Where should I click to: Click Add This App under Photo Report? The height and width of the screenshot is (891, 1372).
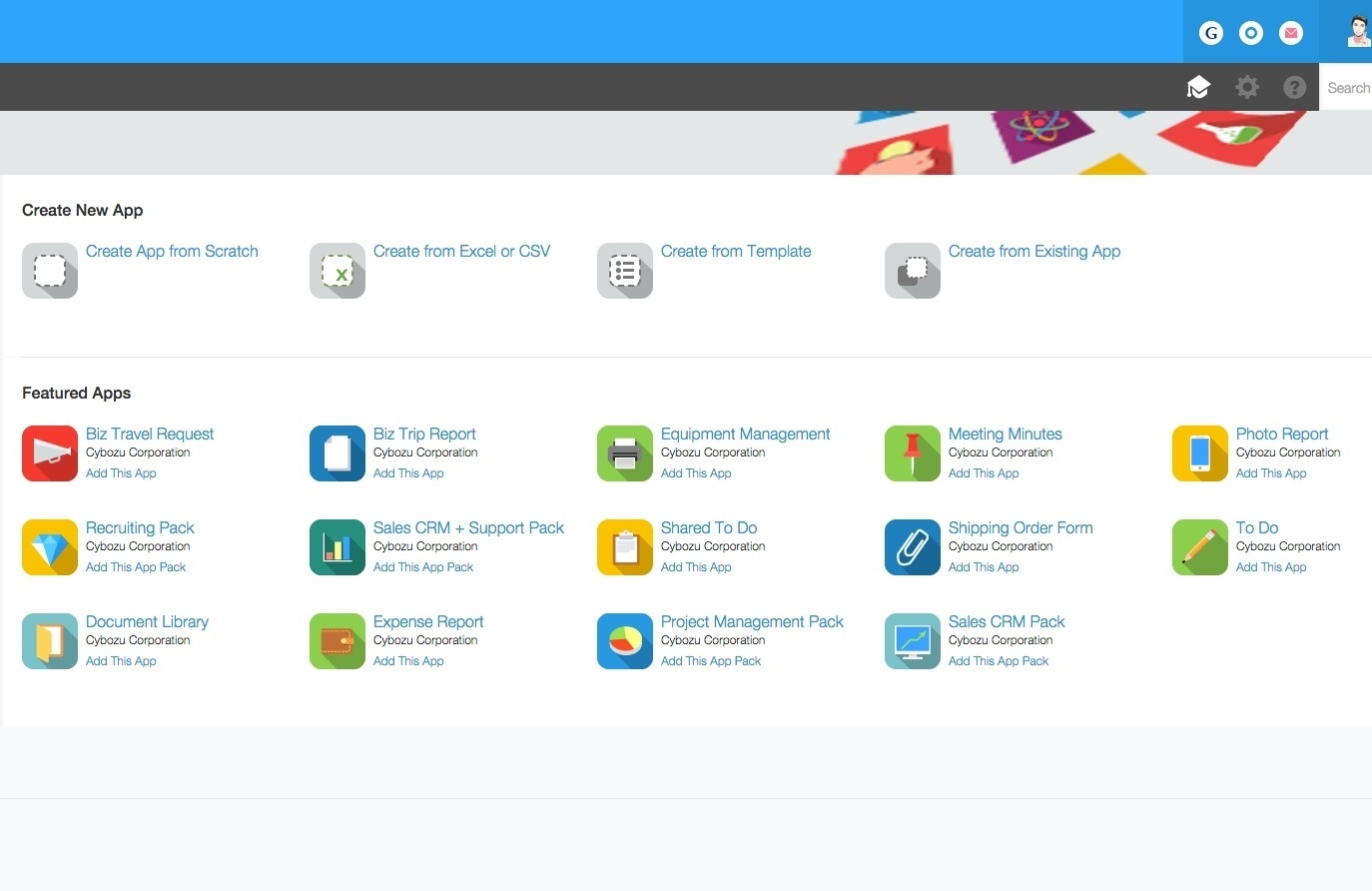(x=1271, y=473)
